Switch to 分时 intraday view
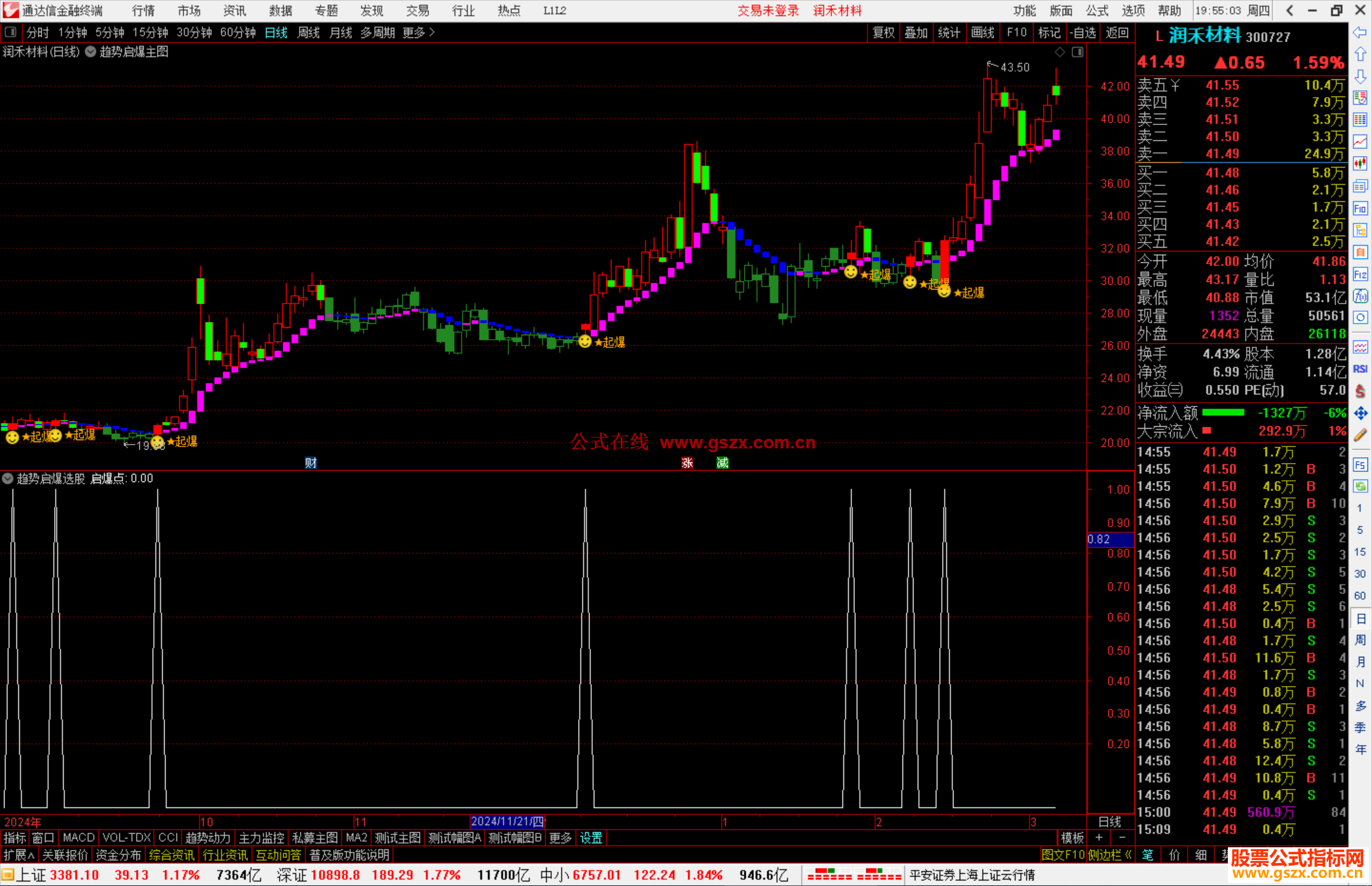This screenshot has height=886, width=1372. 37,32
